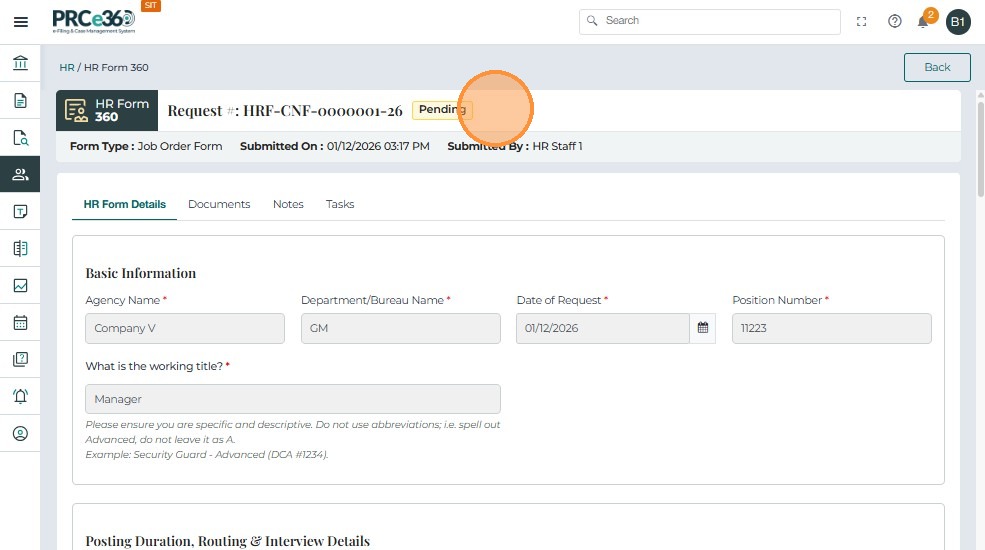Image resolution: width=985 pixels, height=550 pixels.
Task: Click the Department/Bureau Name field
Action: click(x=401, y=328)
